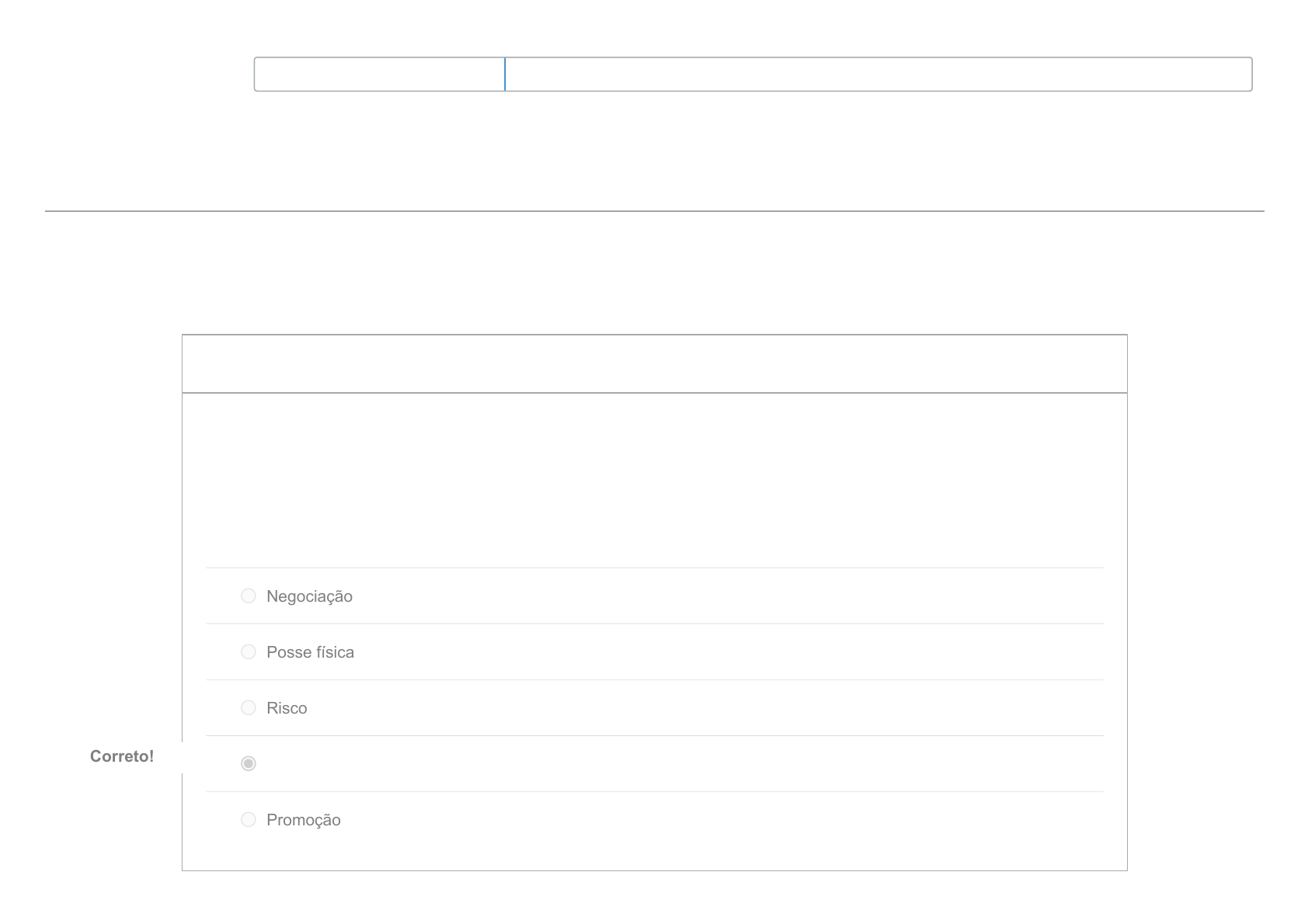Click the Correto! feedback label

(x=122, y=756)
